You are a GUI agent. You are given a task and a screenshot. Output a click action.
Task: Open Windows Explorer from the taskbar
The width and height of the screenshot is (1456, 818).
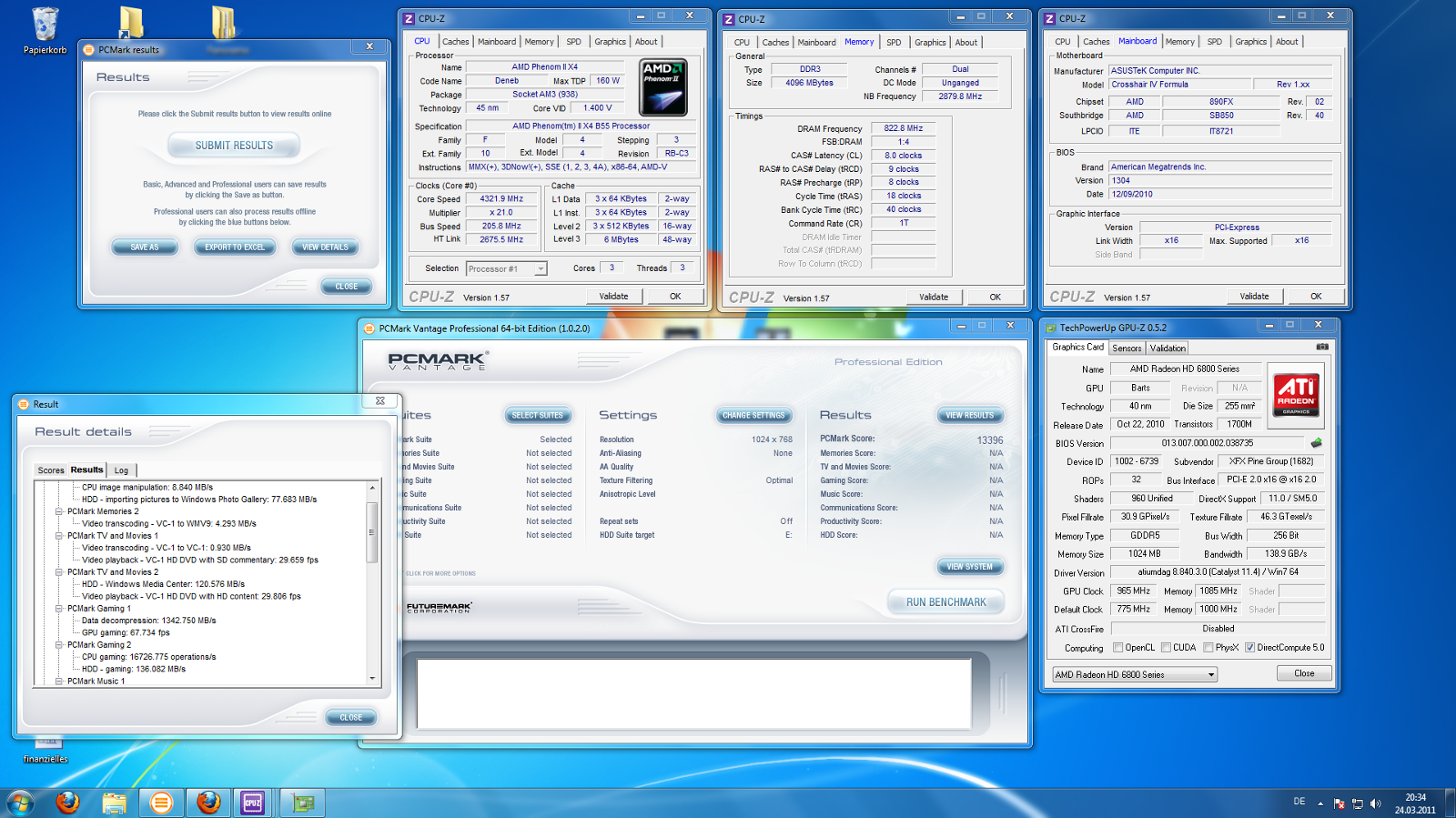coord(114,803)
